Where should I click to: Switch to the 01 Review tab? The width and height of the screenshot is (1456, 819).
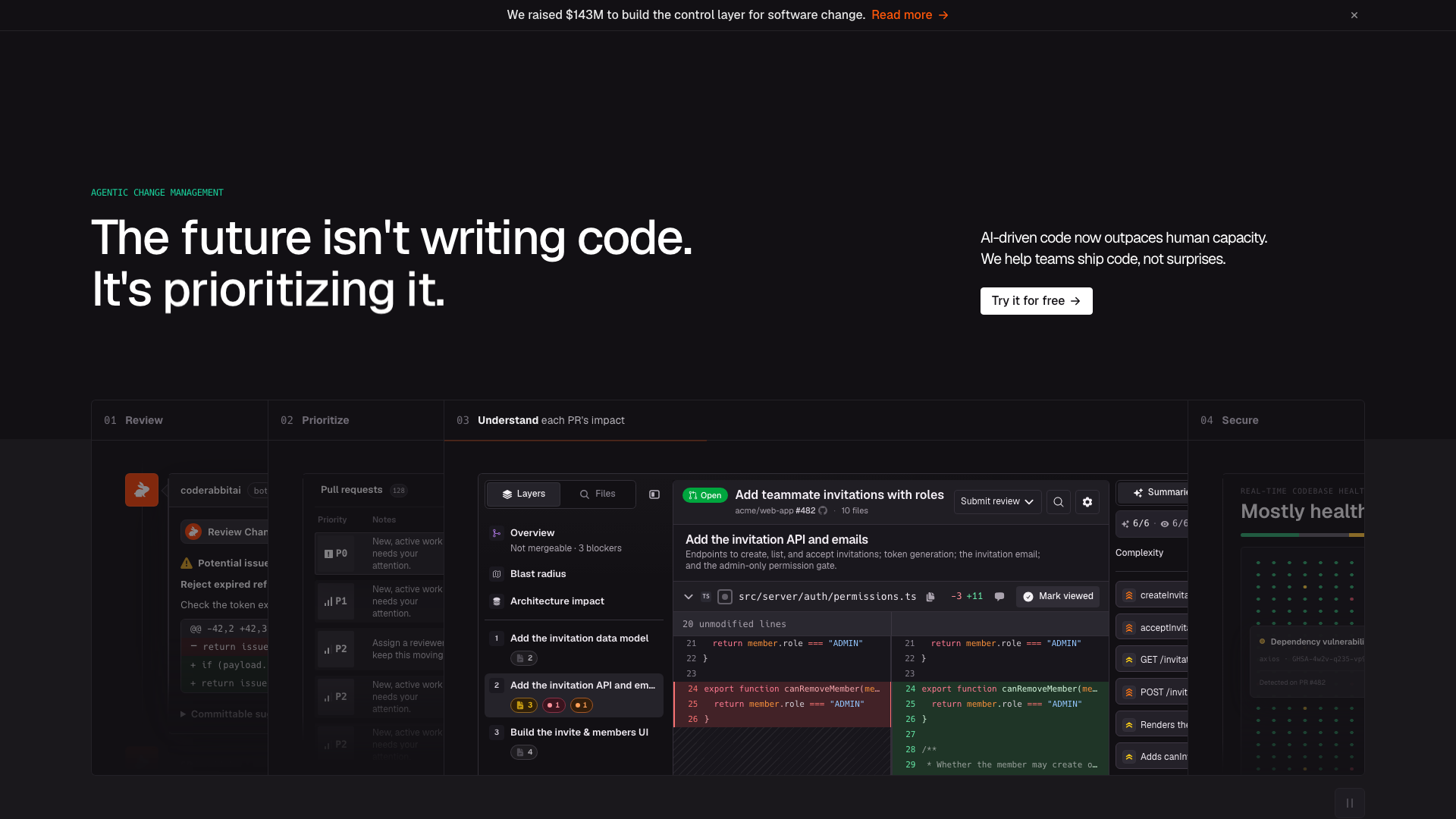[x=180, y=420]
